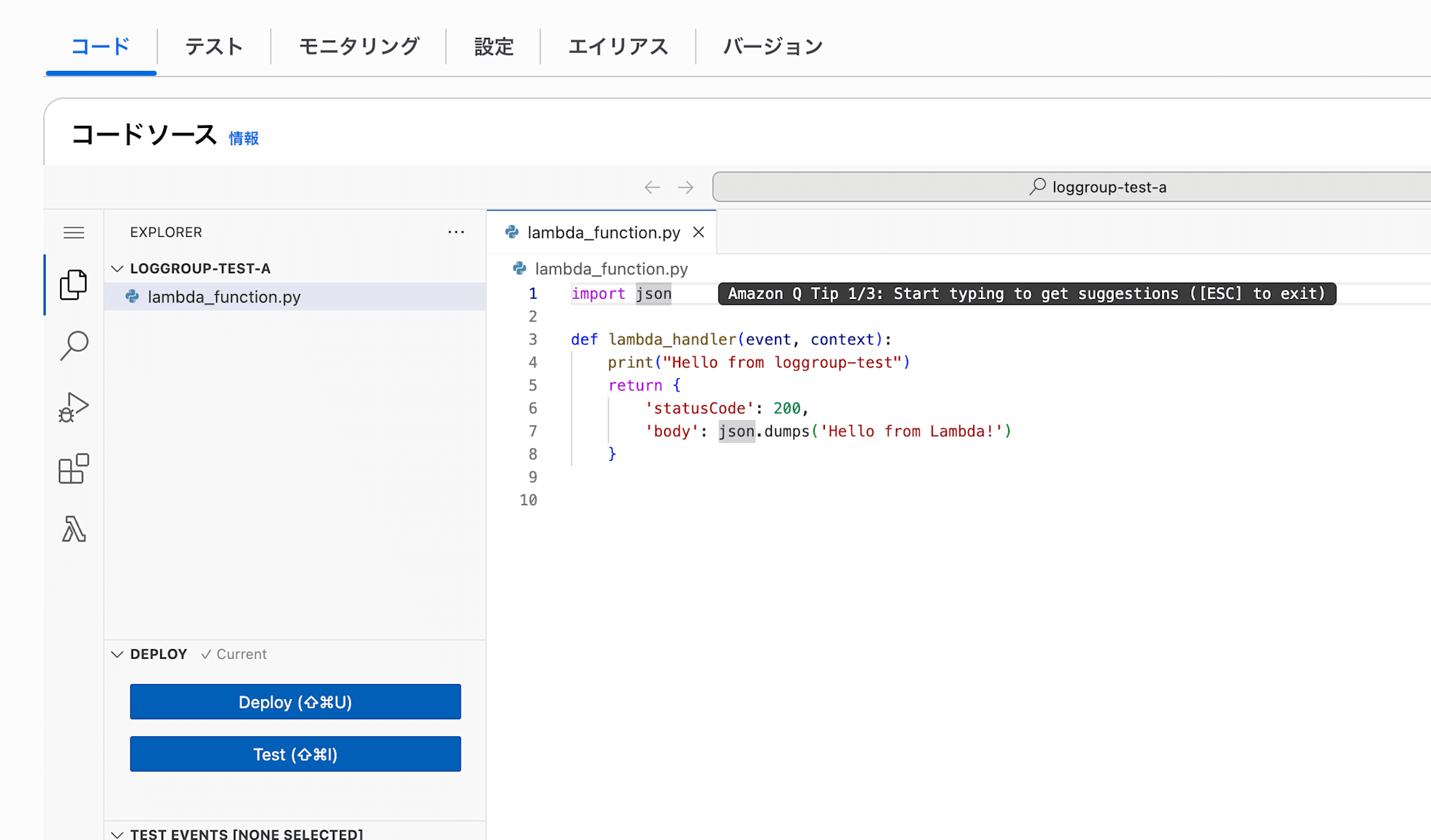The height and width of the screenshot is (840, 1431).
Task: Click the EXPLORER panel title
Action: (x=166, y=232)
